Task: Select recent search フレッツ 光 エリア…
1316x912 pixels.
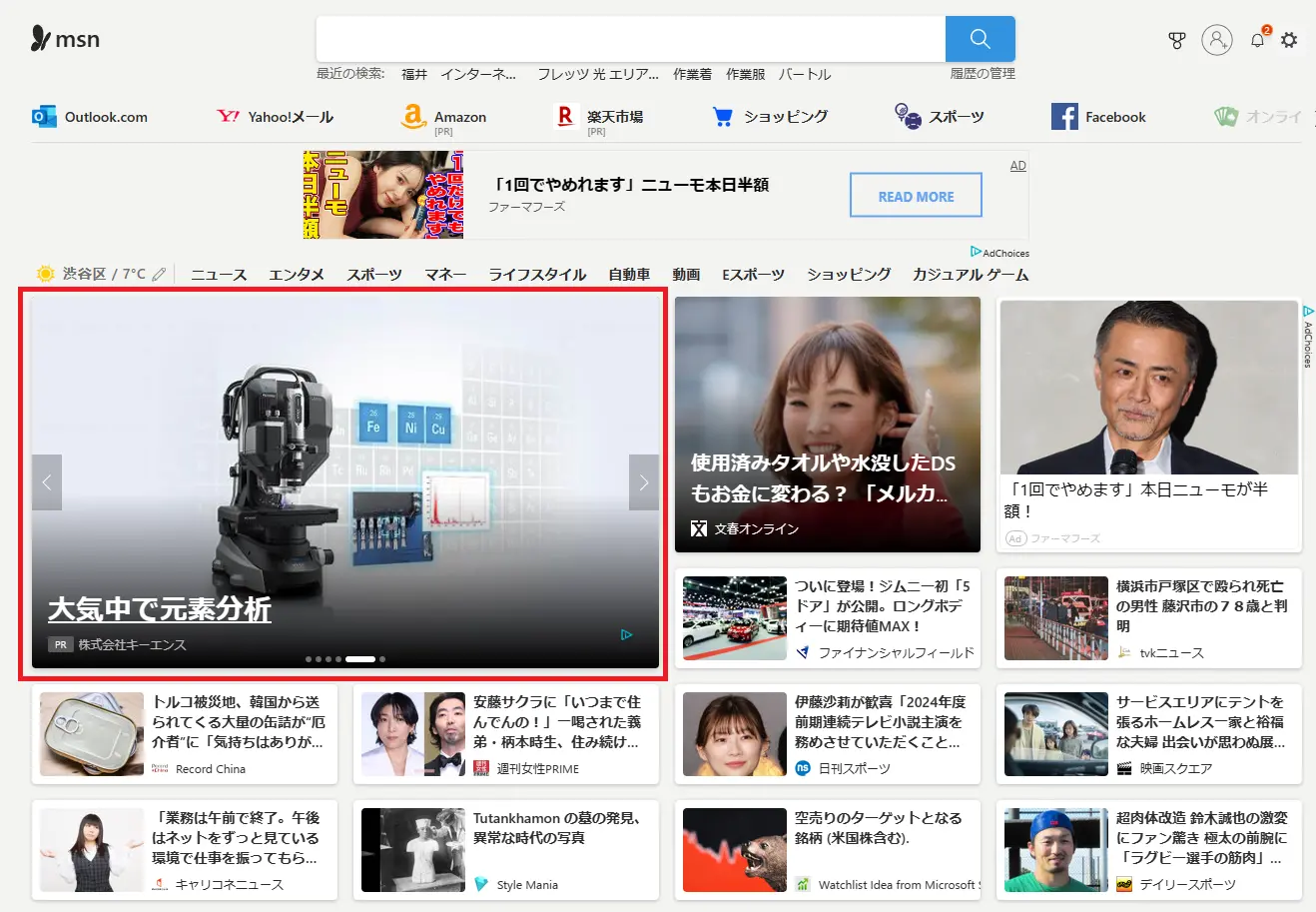Action: [x=598, y=74]
